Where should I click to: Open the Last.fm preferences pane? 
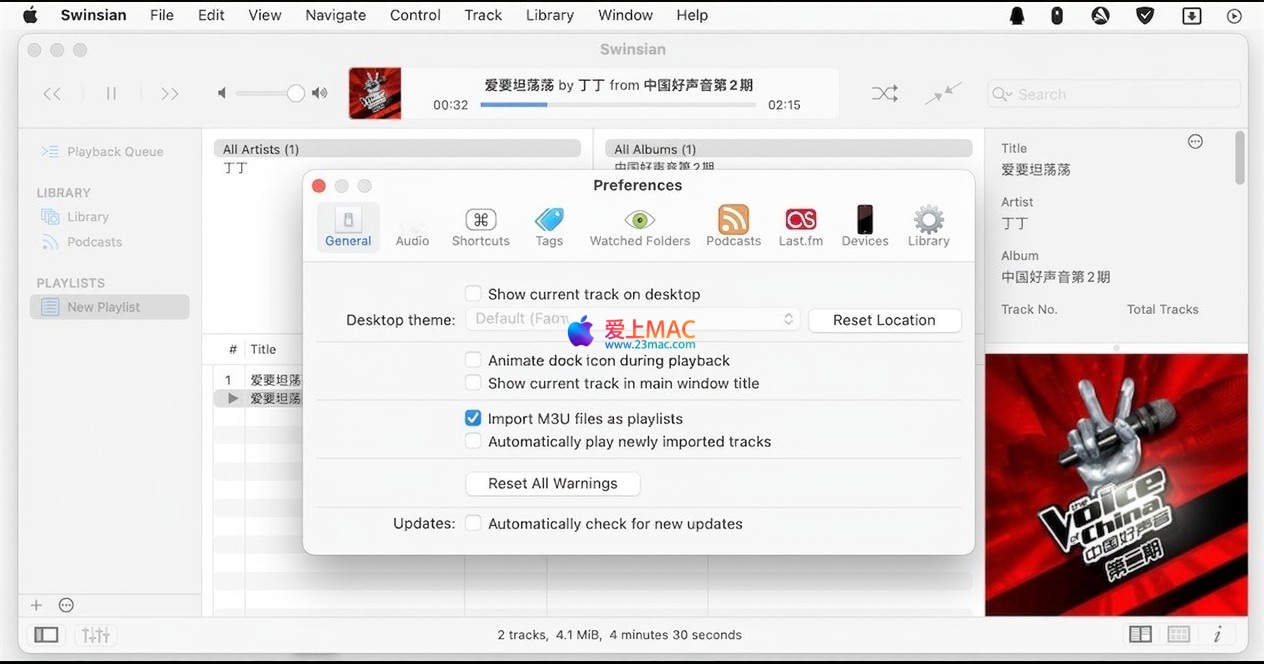(x=800, y=227)
